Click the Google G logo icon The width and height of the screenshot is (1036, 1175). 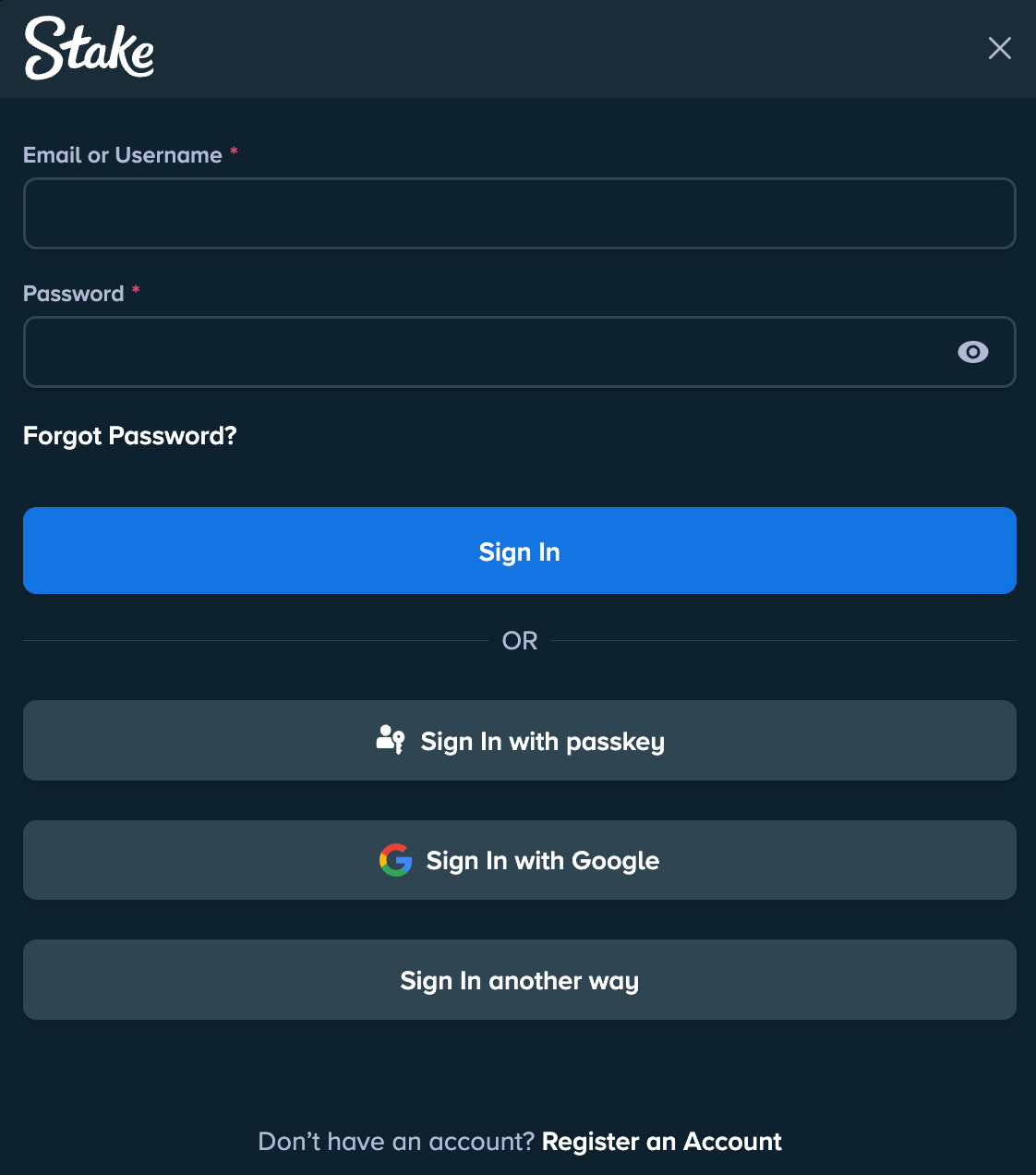click(395, 860)
